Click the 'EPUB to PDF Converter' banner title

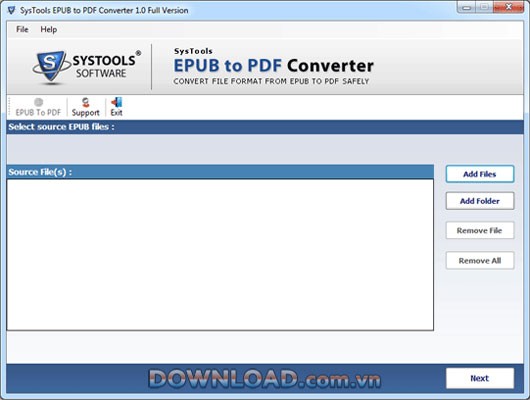click(x=273, y=66)
